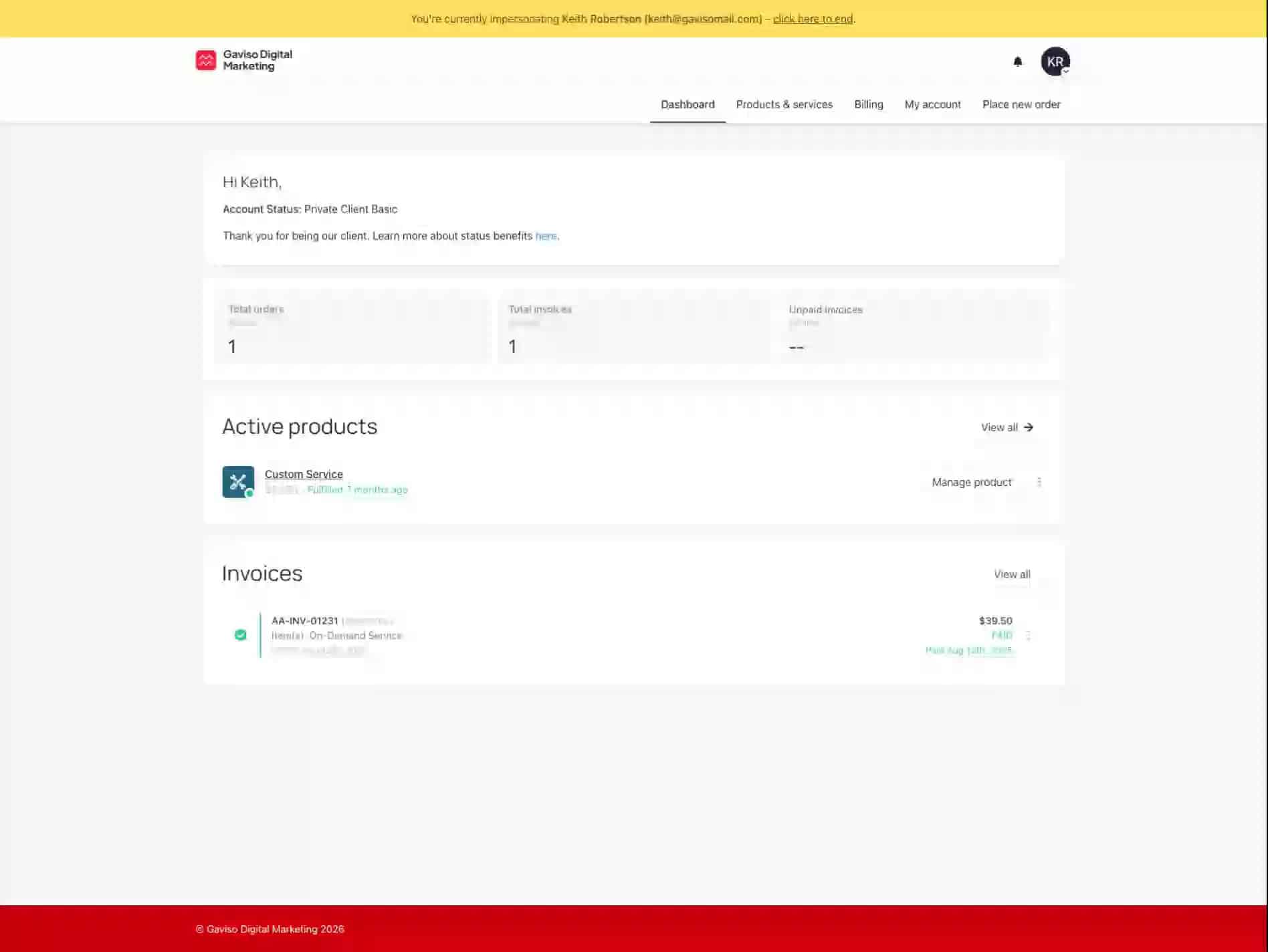Image resolution: width=1268 pixels, height=952 pixels.
Task: Select the Place new order option
Action: pos(1021,104)
